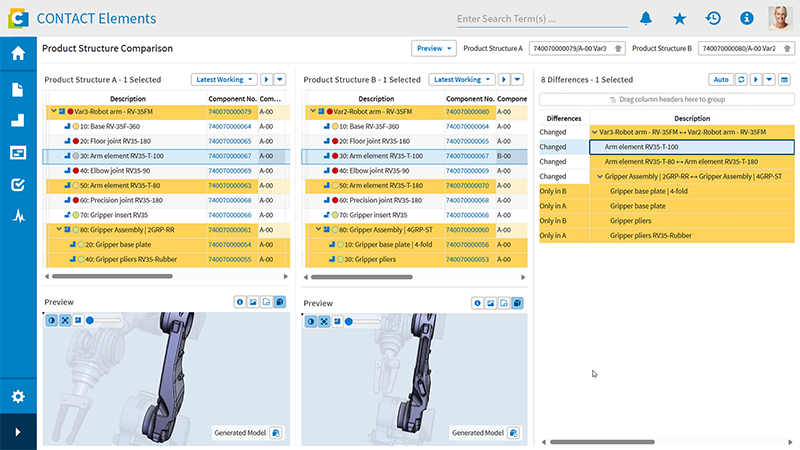
Task: Open component number 740070000079 link
Action: (230, 111)
